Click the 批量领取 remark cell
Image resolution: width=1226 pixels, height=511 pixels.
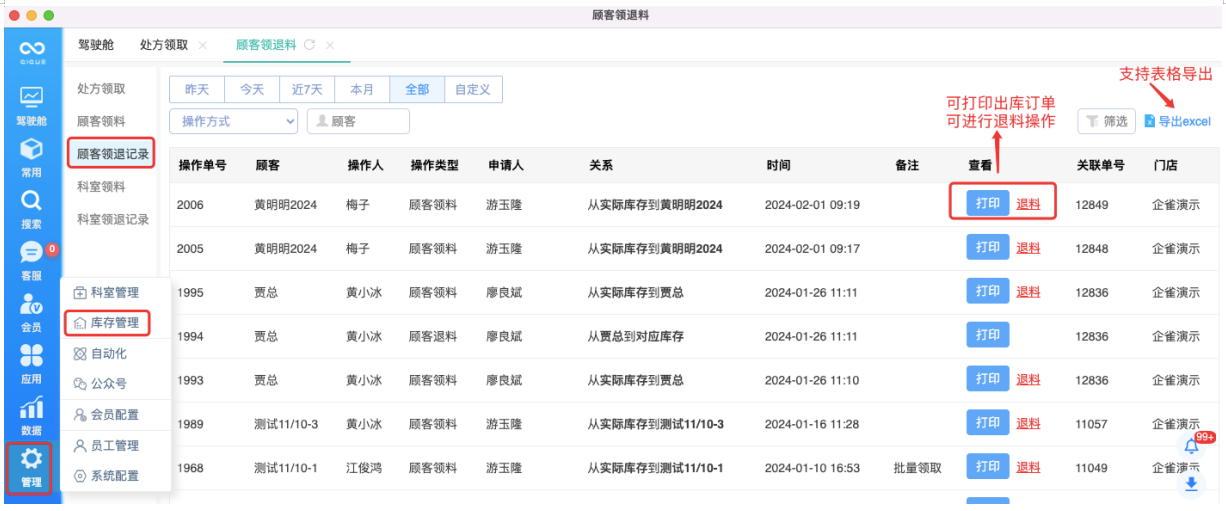[x=918, y=468]
